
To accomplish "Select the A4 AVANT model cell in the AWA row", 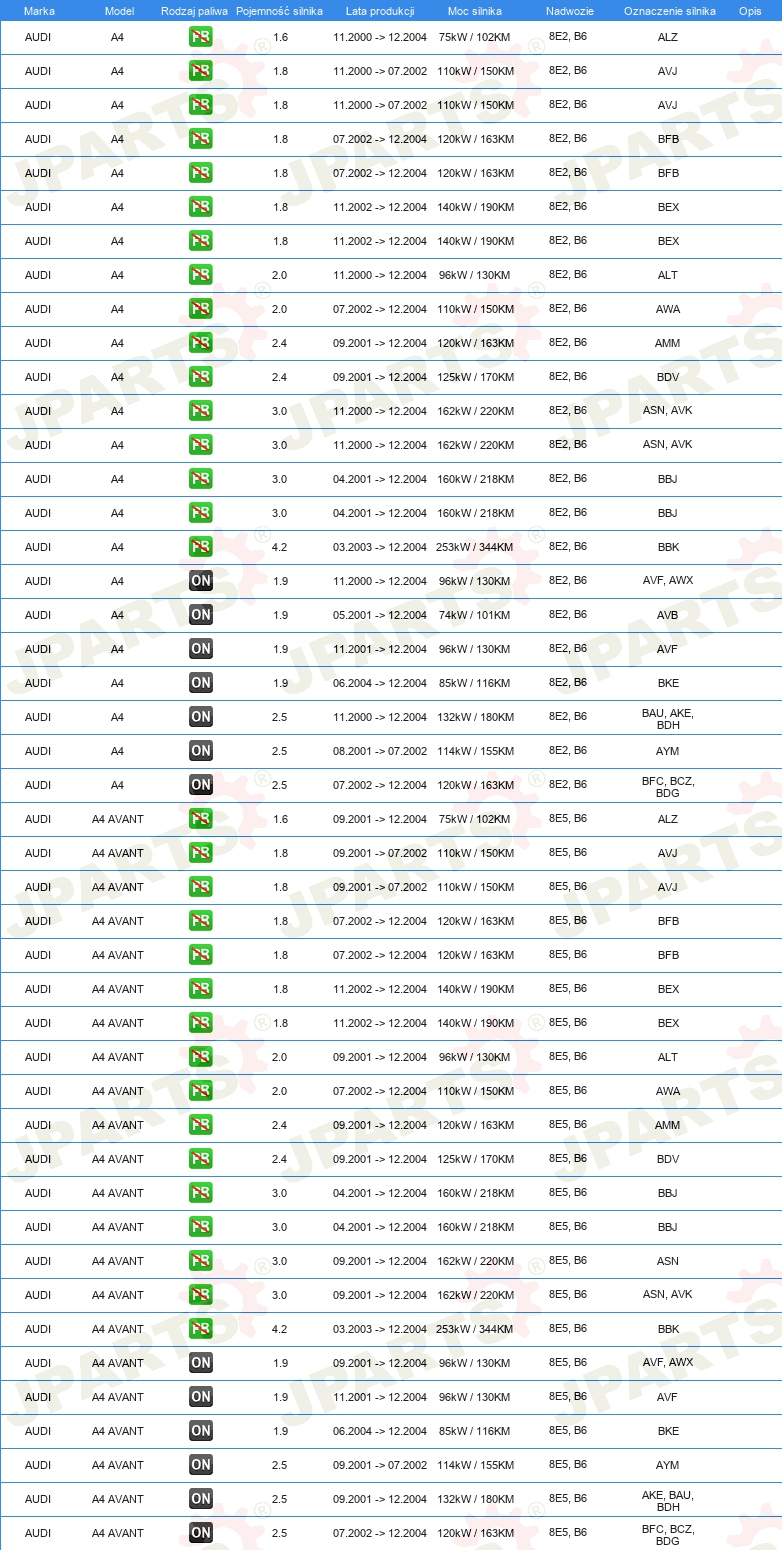I will click(x=118, y=1092).
